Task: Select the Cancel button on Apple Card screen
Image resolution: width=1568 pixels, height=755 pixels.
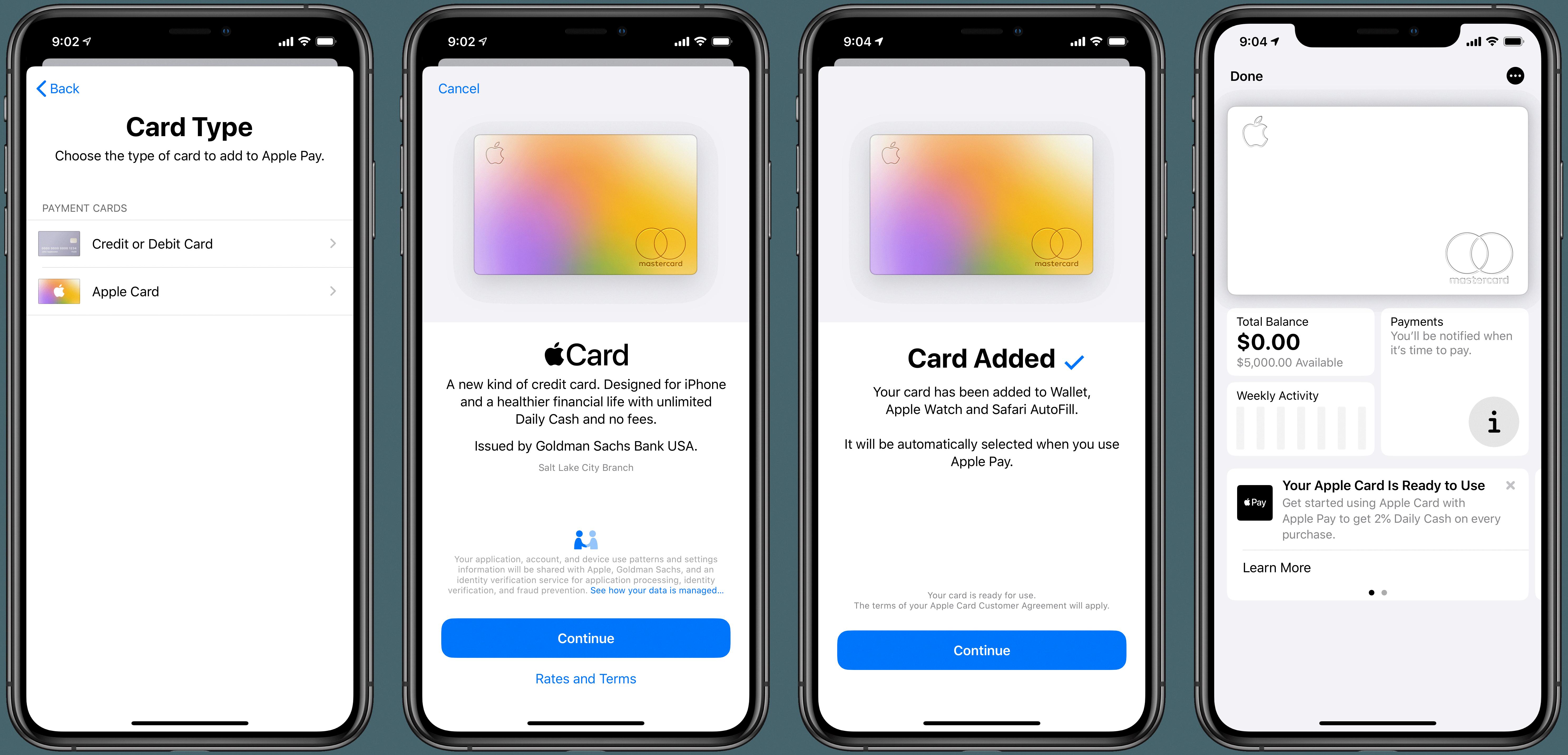Action: pyautogui.click(x=459, y=89)
